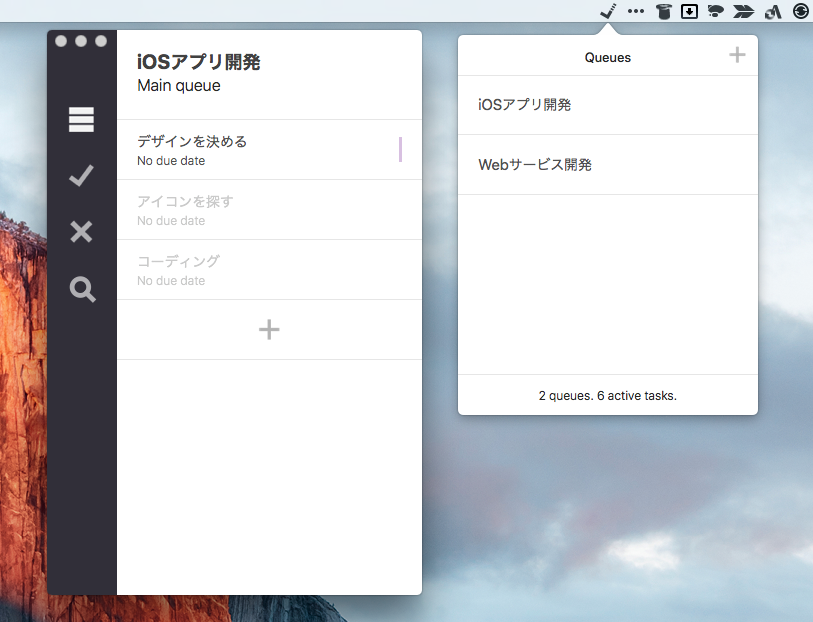Screen dimensions: 813x622
Task: Click the circular sync menu bar icon
Action: point(801,11)
